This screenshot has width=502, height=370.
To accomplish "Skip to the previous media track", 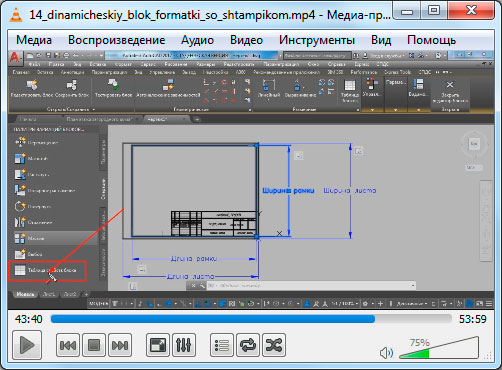I will point(68,345).
